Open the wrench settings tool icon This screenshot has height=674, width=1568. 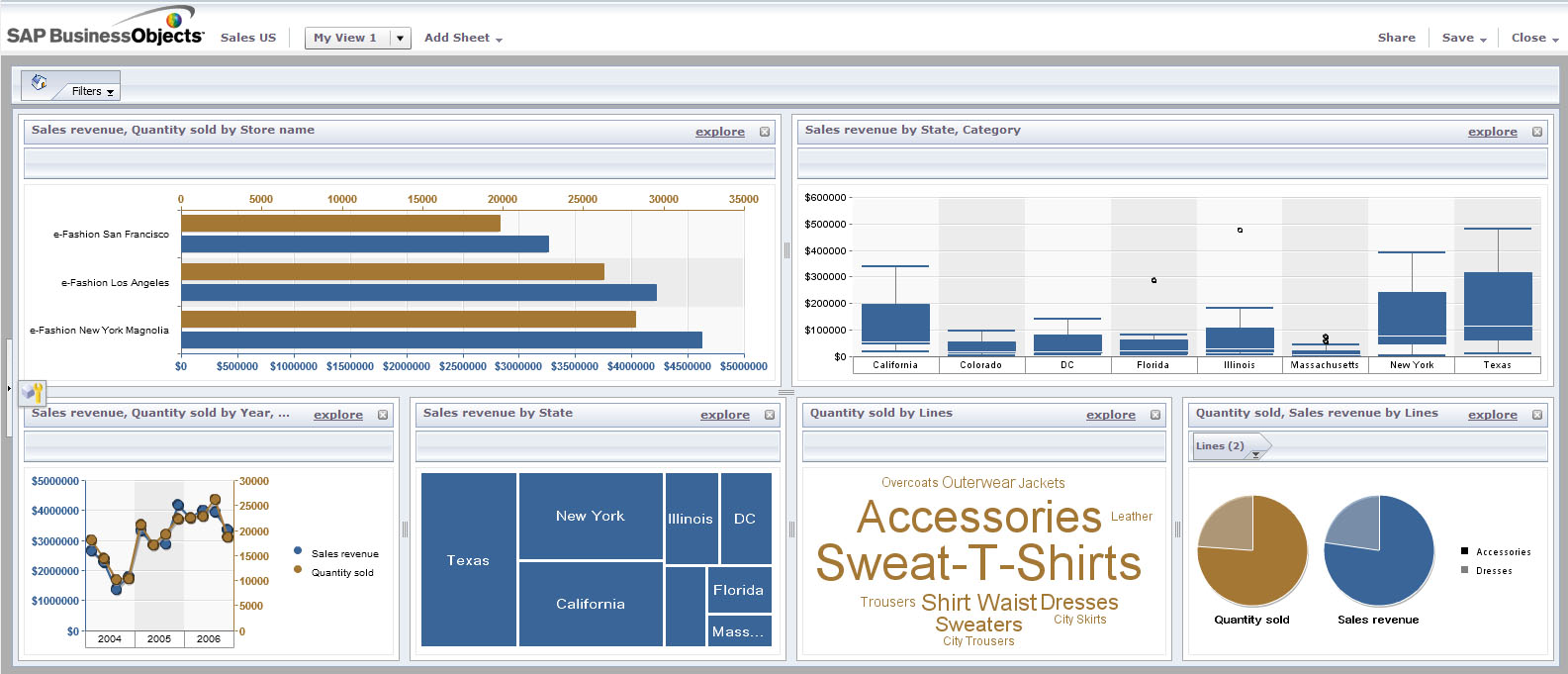[x=32, y=393]
